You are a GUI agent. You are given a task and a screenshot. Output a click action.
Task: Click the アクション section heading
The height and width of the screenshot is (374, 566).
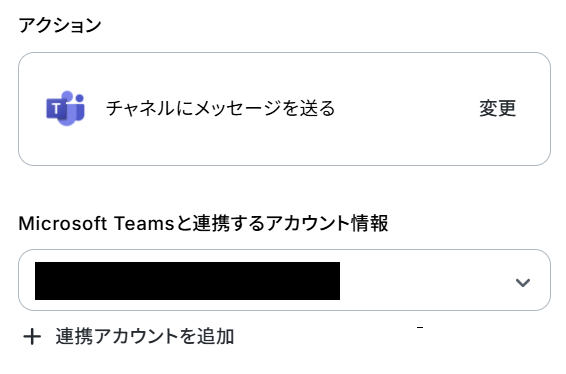coord(60,26)
